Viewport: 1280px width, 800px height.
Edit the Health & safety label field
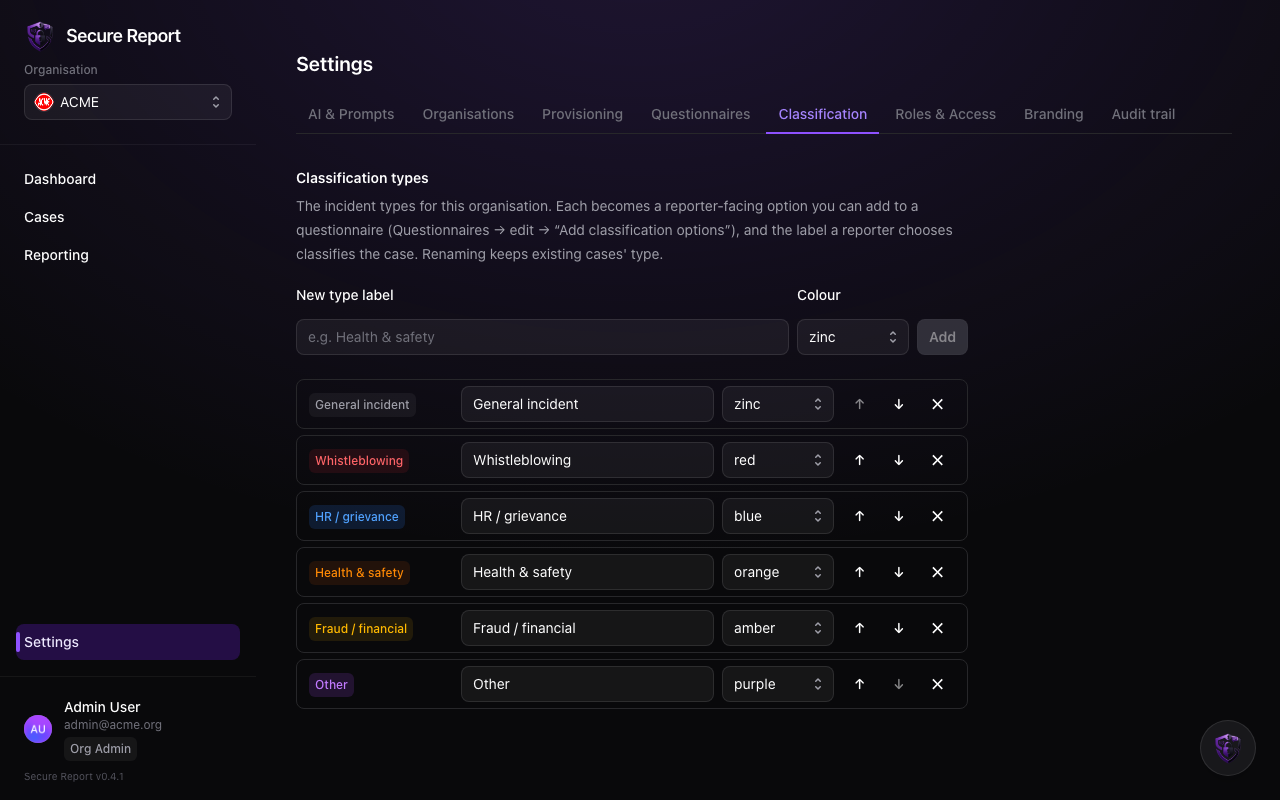[587, 572]
